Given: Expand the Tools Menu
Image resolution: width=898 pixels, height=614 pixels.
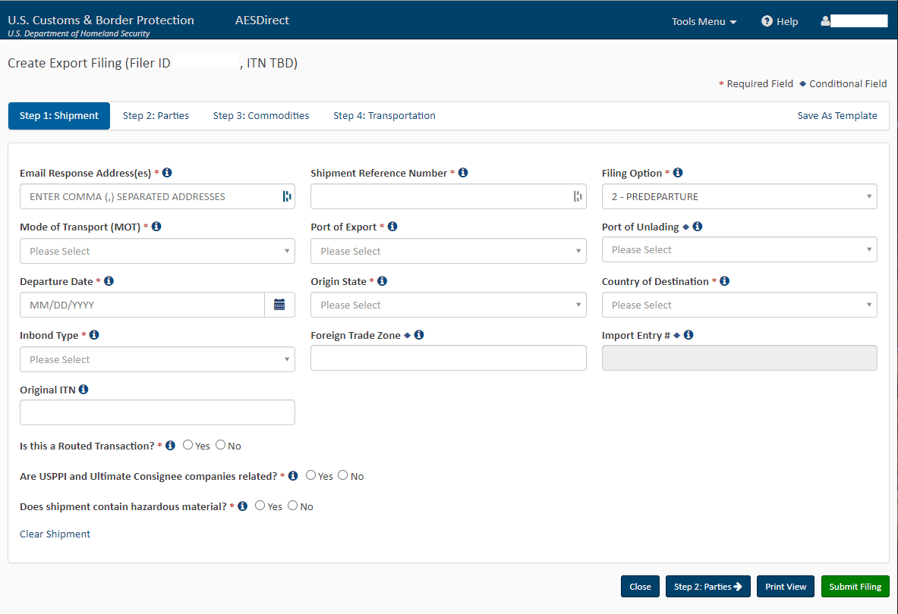Looking at the screenshot, I should [x=703, y=20].
